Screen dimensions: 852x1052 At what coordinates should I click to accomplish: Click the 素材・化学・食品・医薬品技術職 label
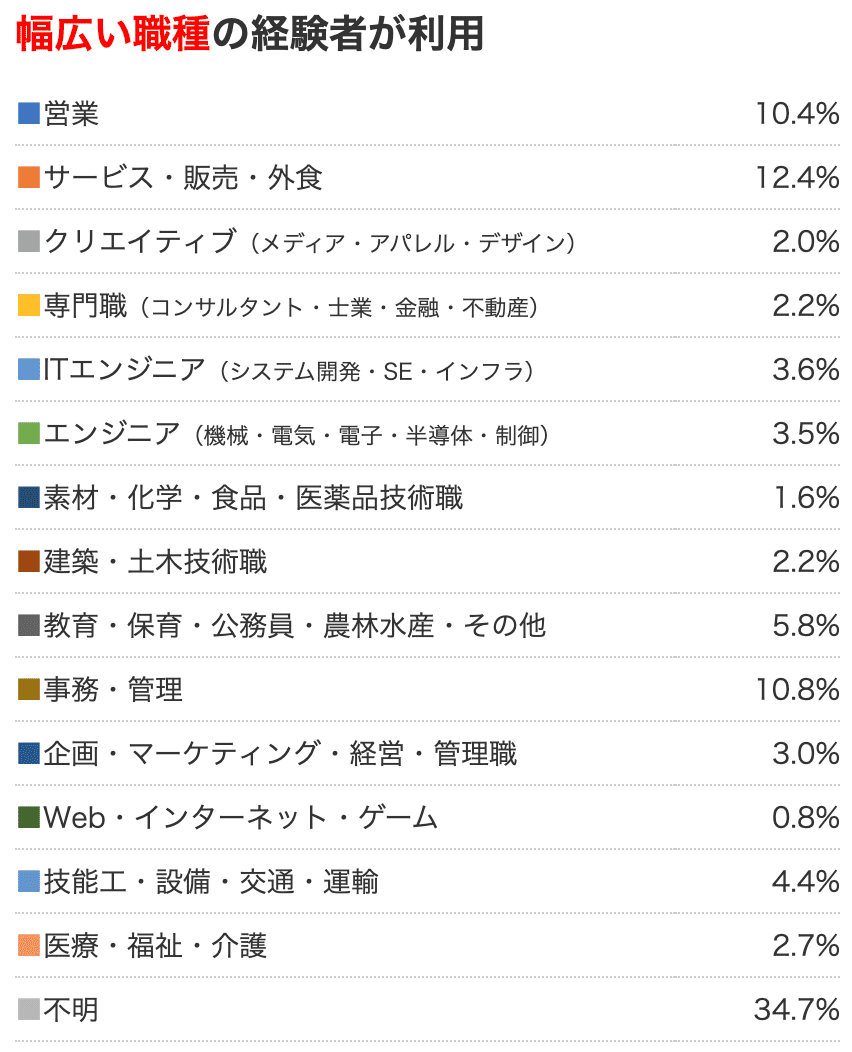(x=253, y=498)
